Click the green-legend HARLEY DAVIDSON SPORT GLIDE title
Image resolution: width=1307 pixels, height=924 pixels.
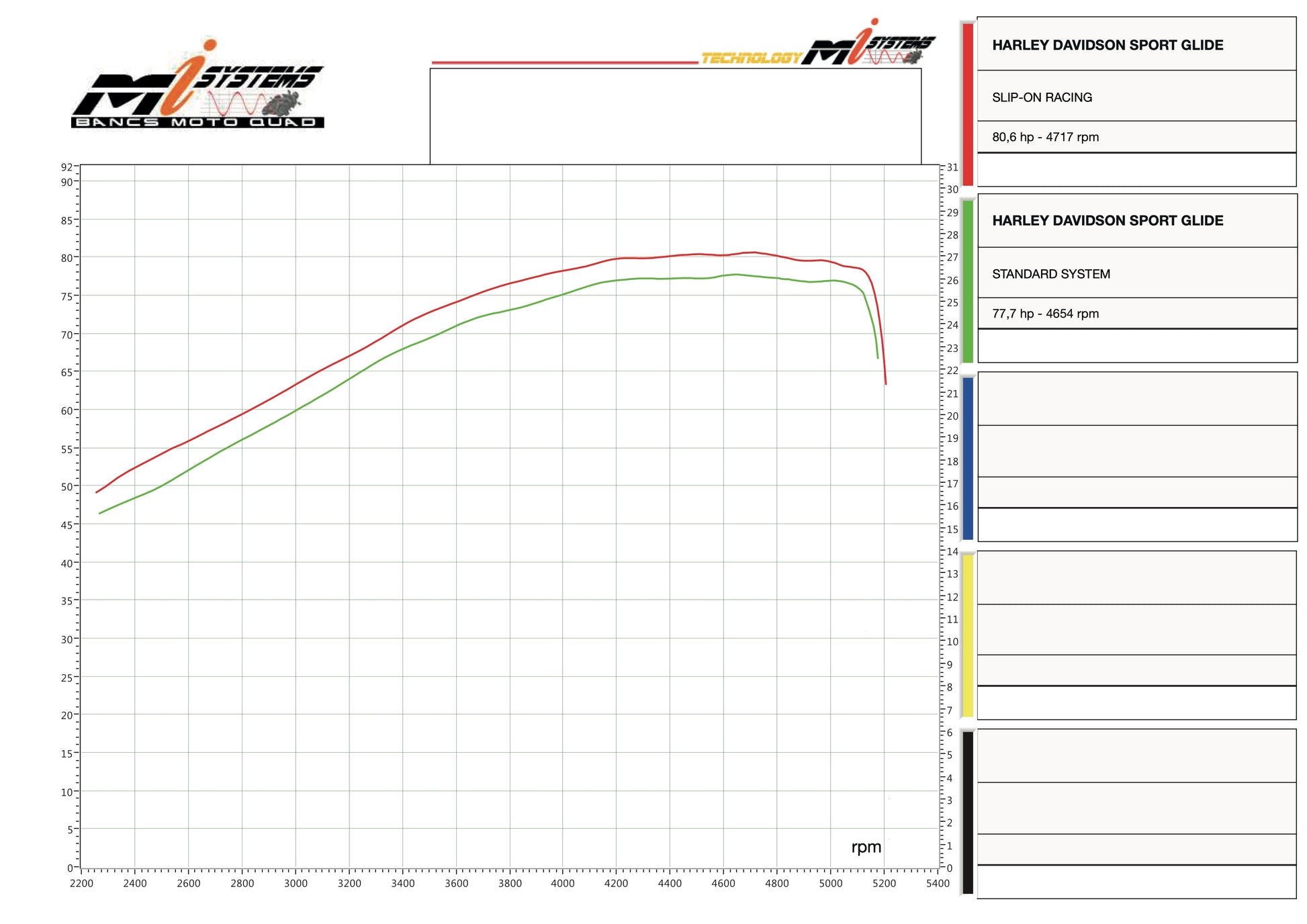[x=1108, y=220]
